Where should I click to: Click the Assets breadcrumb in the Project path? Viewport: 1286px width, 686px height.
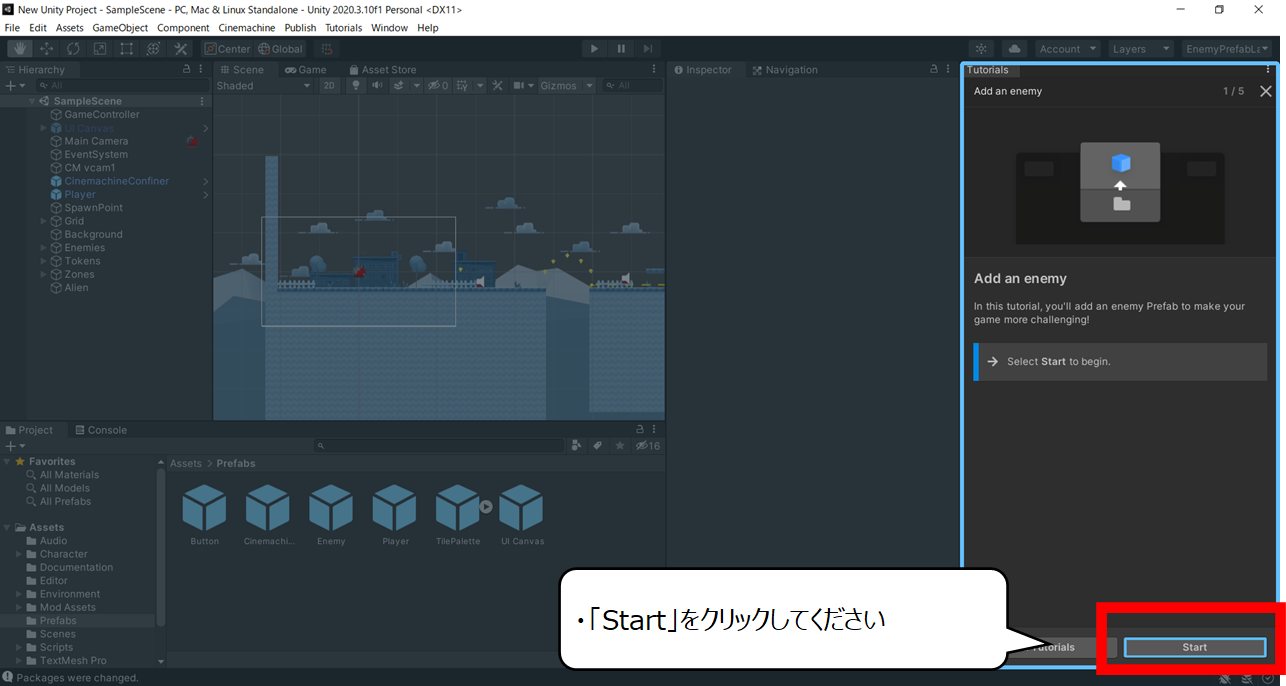(185, 464)
